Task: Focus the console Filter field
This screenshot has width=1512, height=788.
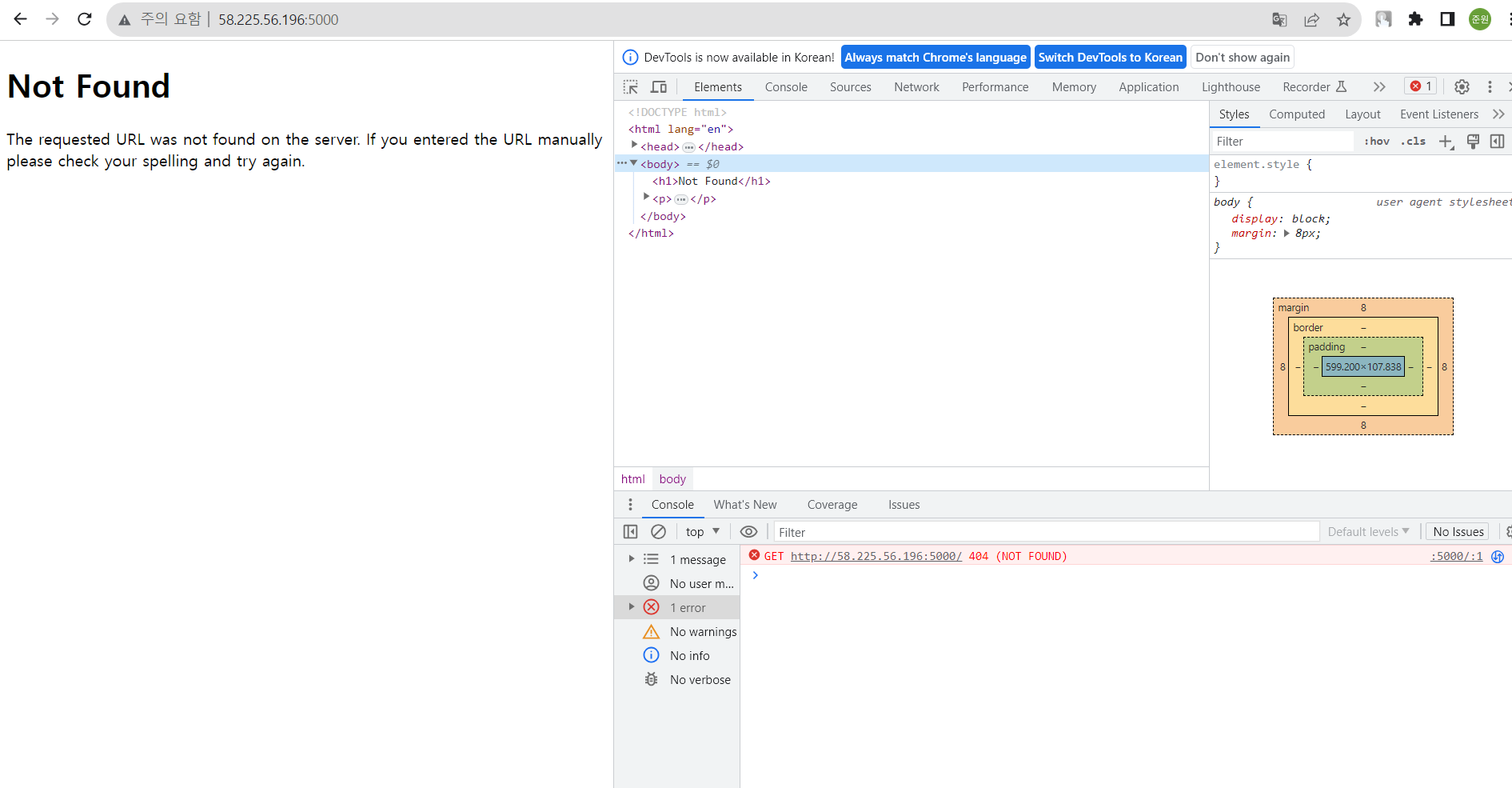Action: pos(1046,532)
